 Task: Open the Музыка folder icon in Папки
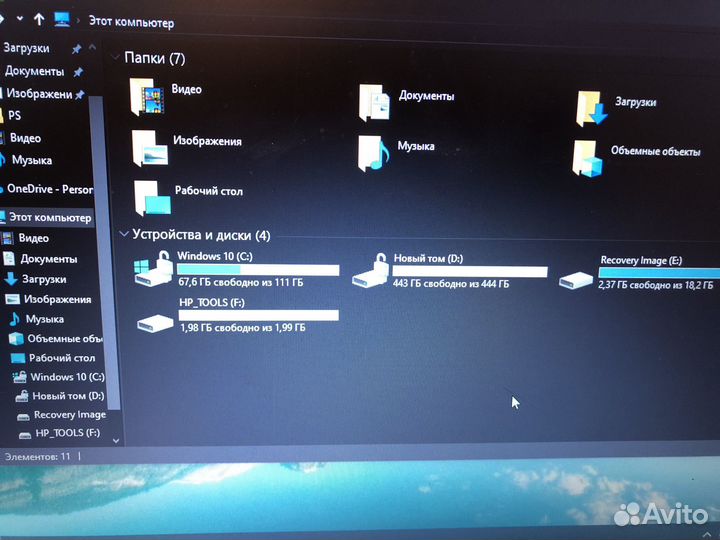pos(373,153)
